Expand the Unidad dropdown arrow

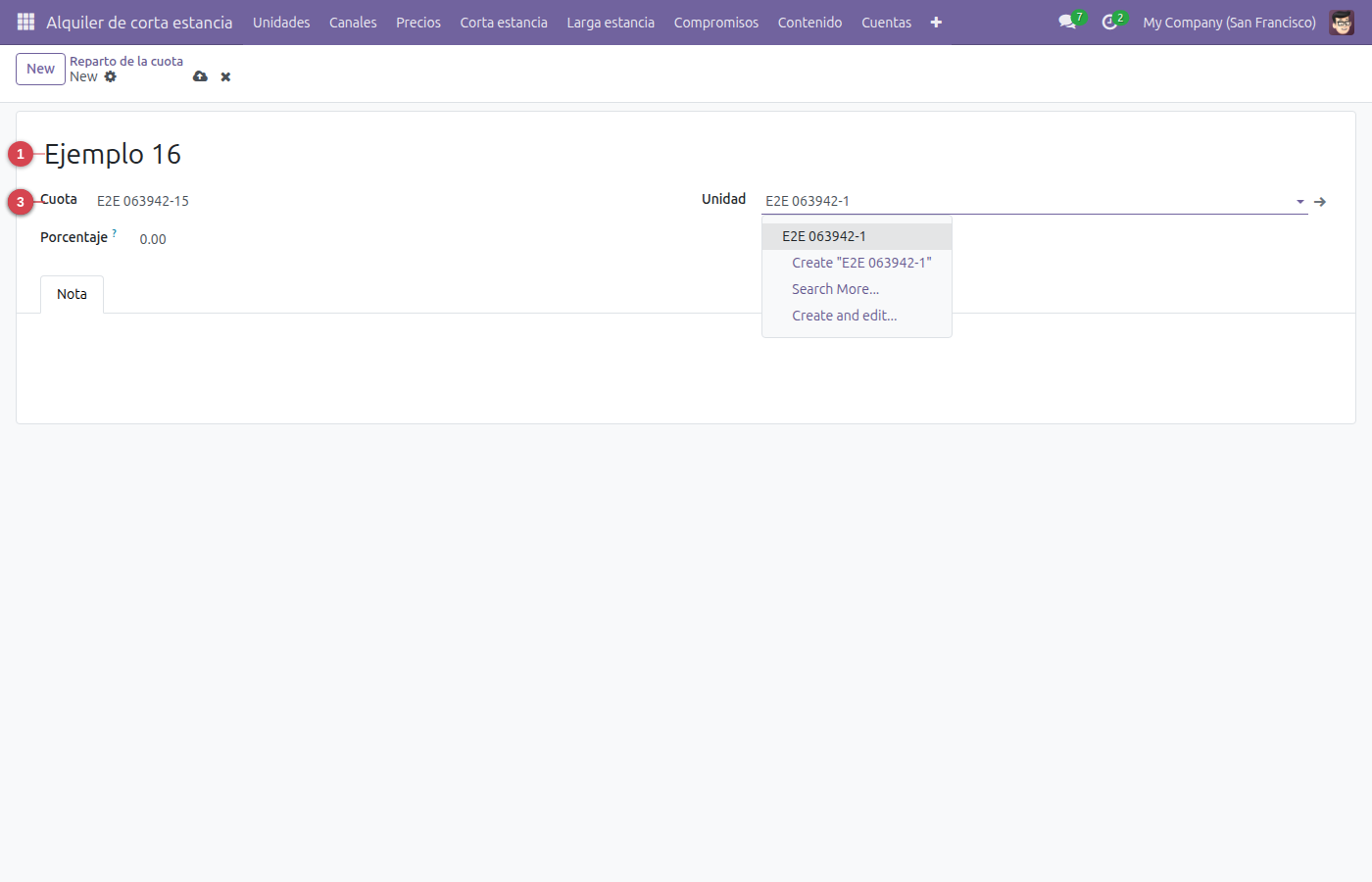coord(1300,202)
